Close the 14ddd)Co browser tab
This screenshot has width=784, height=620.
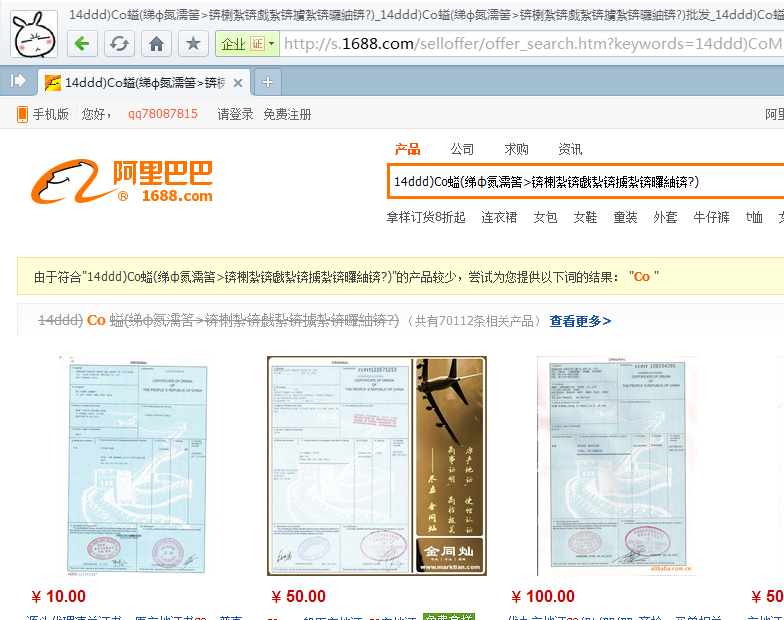coord(238,83)
